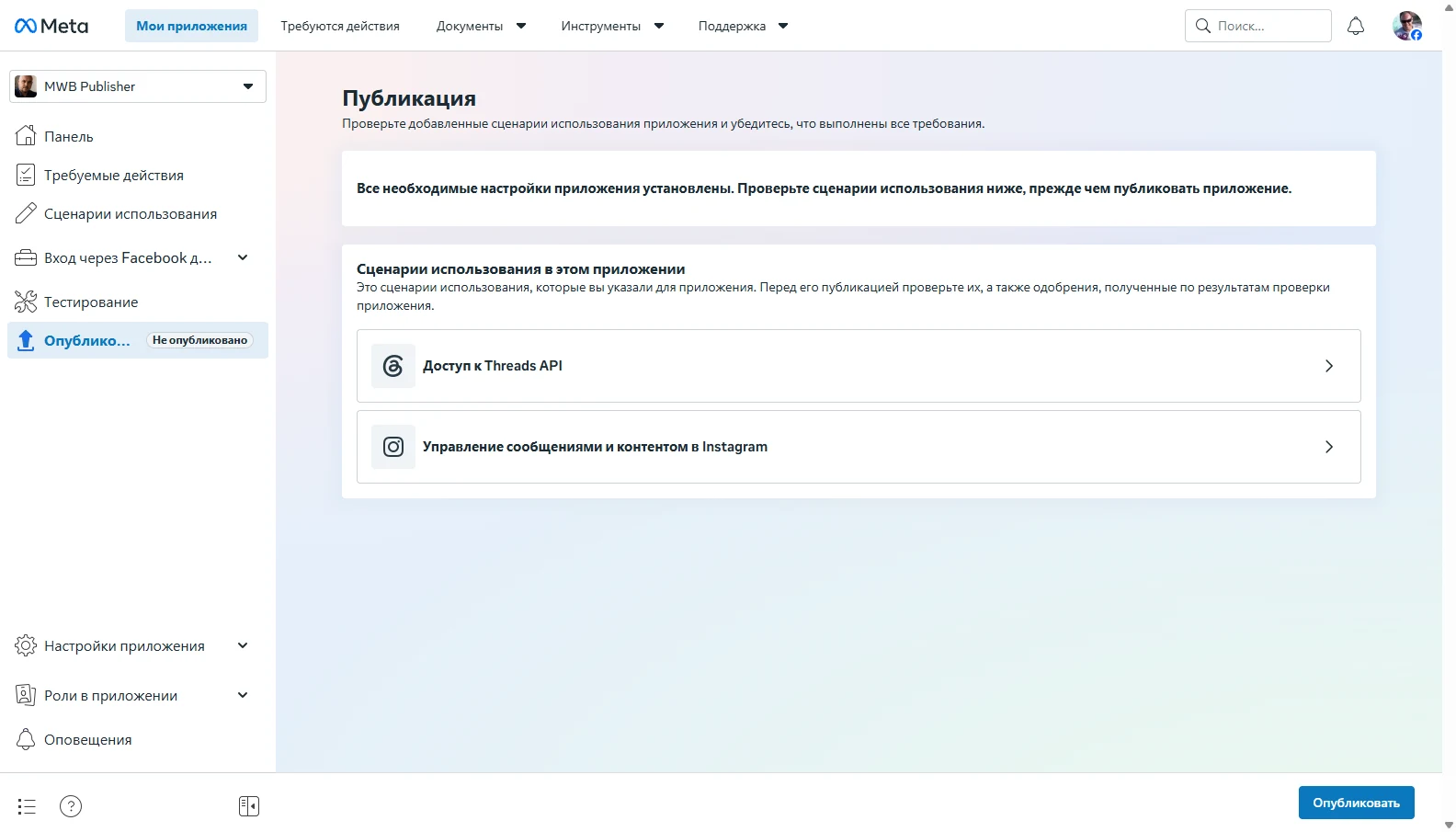Viewport: 1456px width, 832px height.
Task: Open Тестирование in the sidebar
Action: coord(138,302)
